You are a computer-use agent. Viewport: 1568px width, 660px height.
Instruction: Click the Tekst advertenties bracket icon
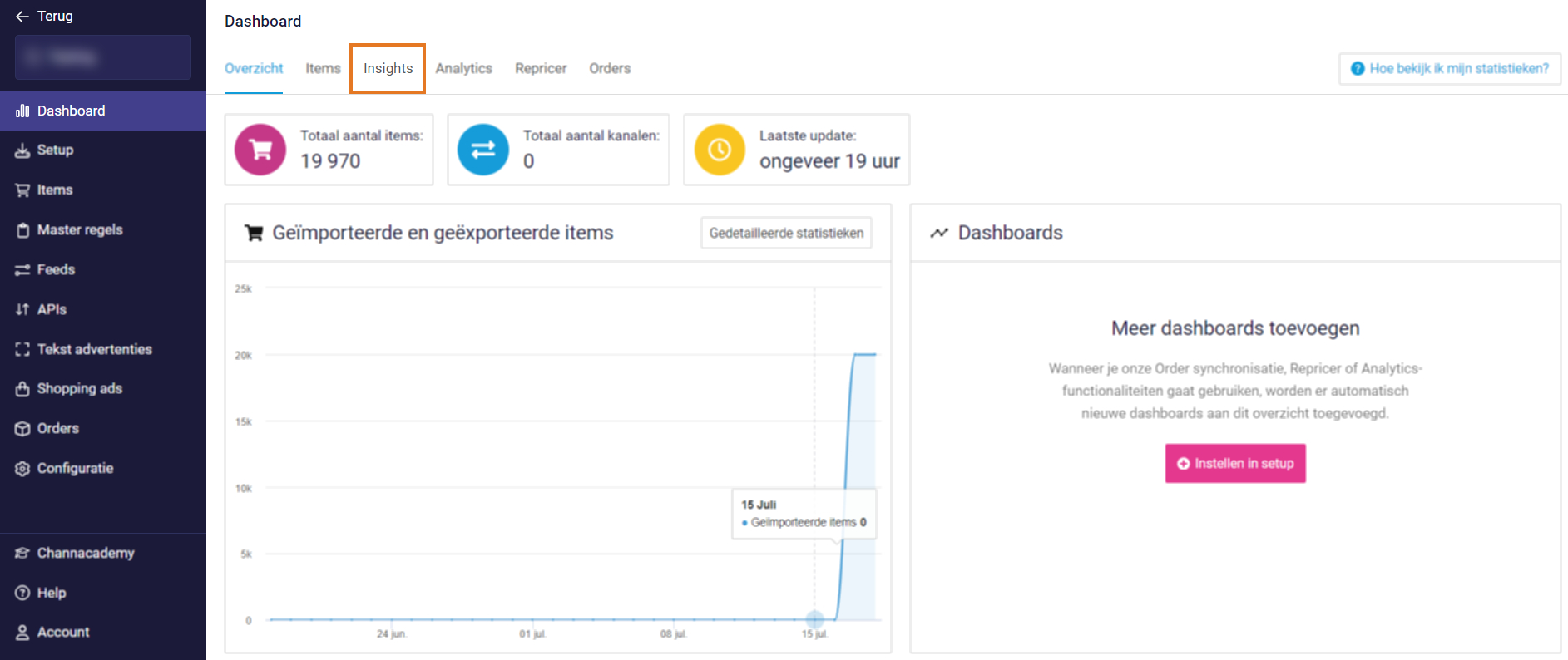coord(22,349)
